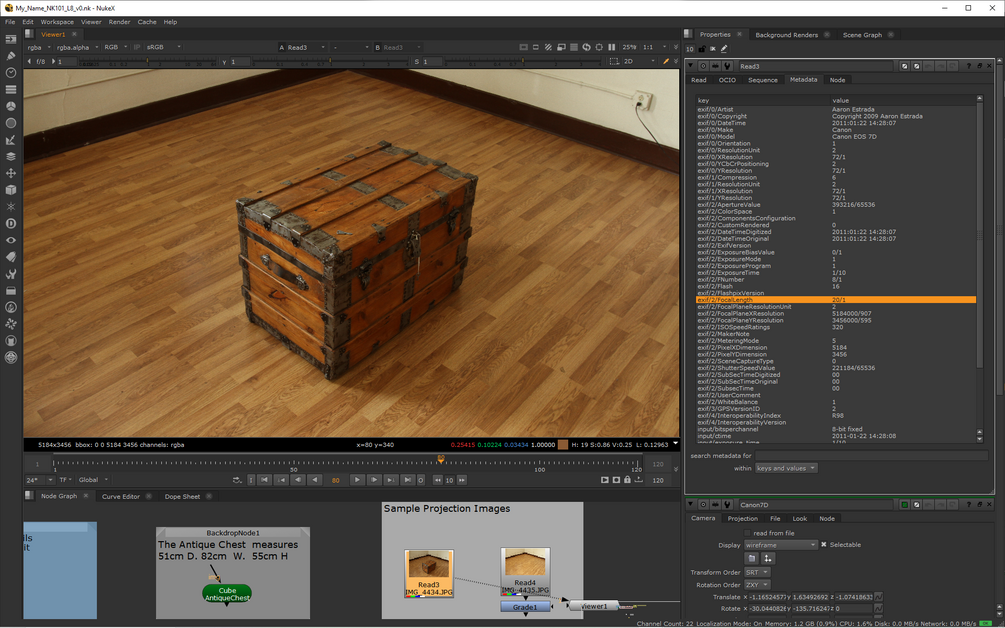Open the 3D nodes cube icon
This screenshot has height=628, width=1005.
[11, 190]
